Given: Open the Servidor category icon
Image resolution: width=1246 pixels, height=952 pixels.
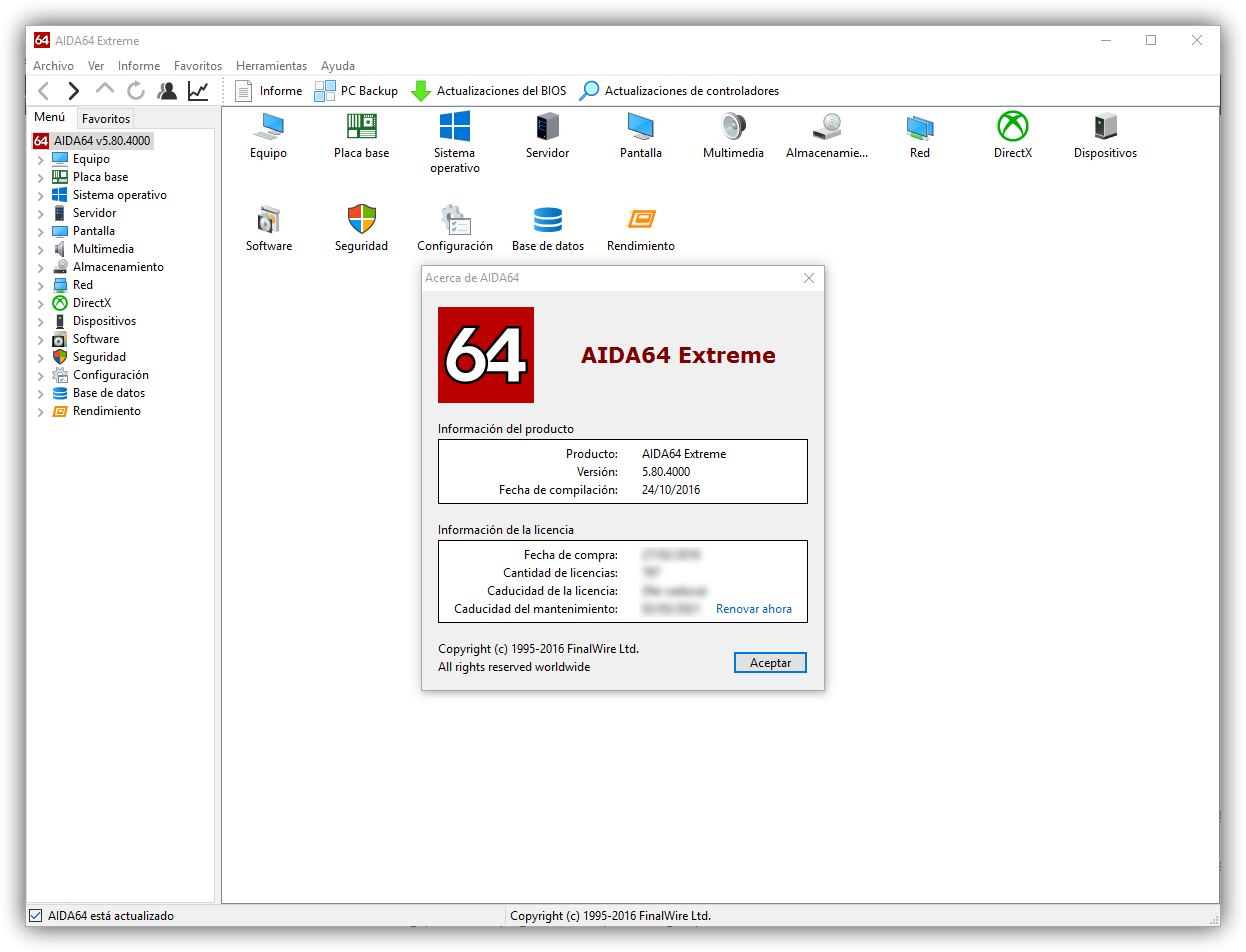Looking at the screenshot, I should tap(547, 126).
